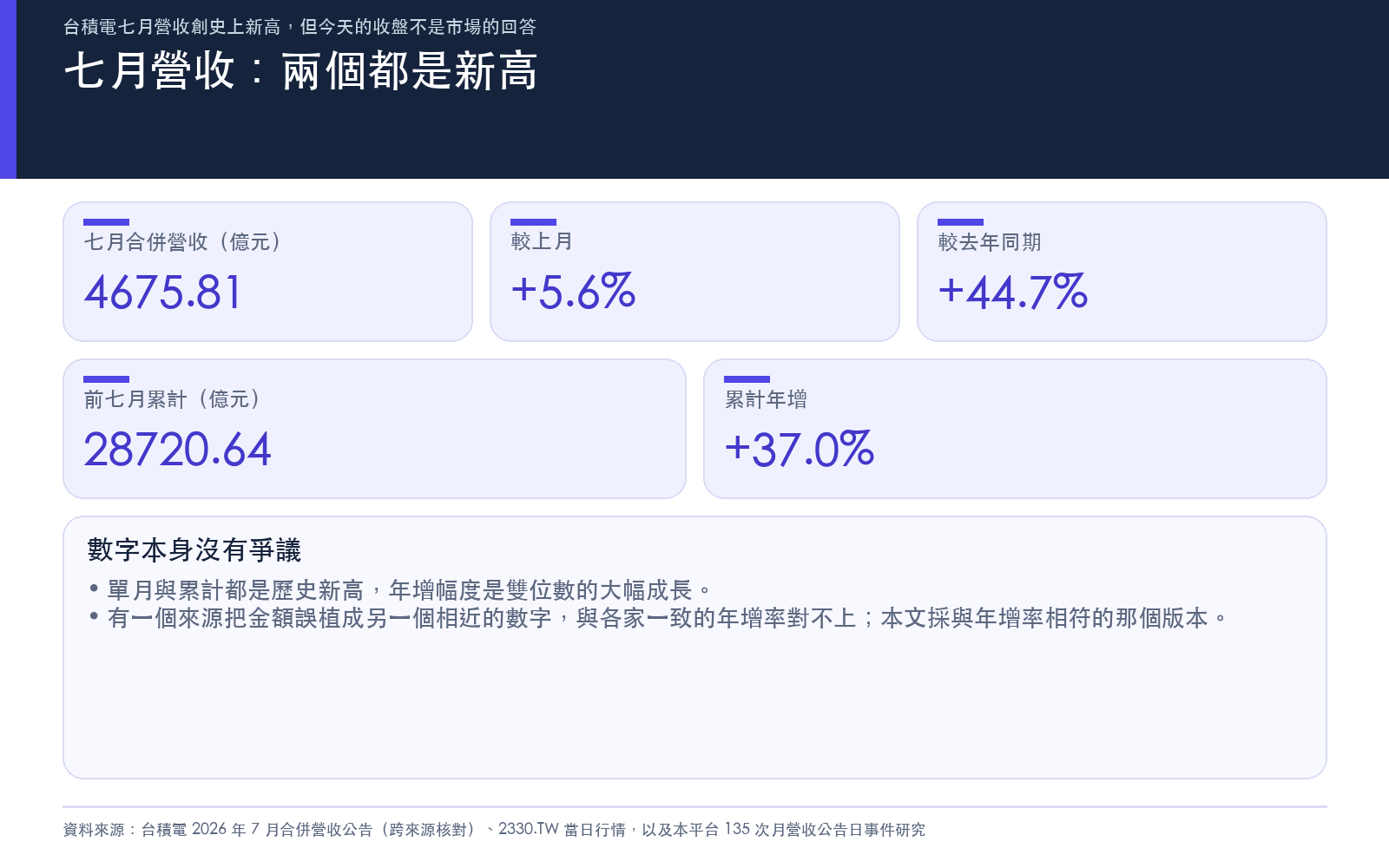Viewport: 1389px width, 868px height.
Task: Click the value 4675.81
Action: click(x=162, y=292)
